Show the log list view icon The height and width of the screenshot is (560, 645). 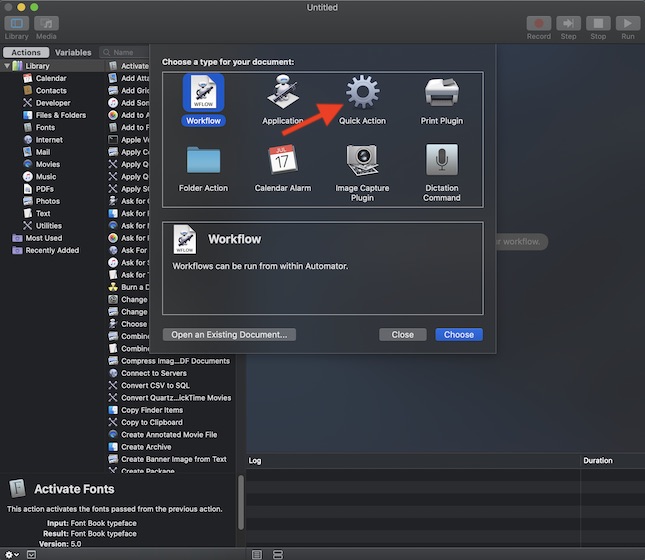click(x=257, y=555)
